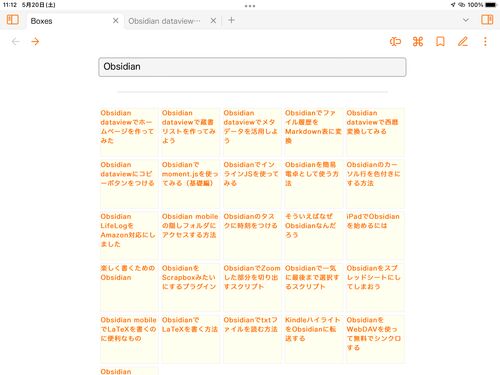Open 'ObsidianをWebDAVを使って無料でシンクロする' card
Screen dimensions: 500x375
pyautogui.click(x=375, y=339)
